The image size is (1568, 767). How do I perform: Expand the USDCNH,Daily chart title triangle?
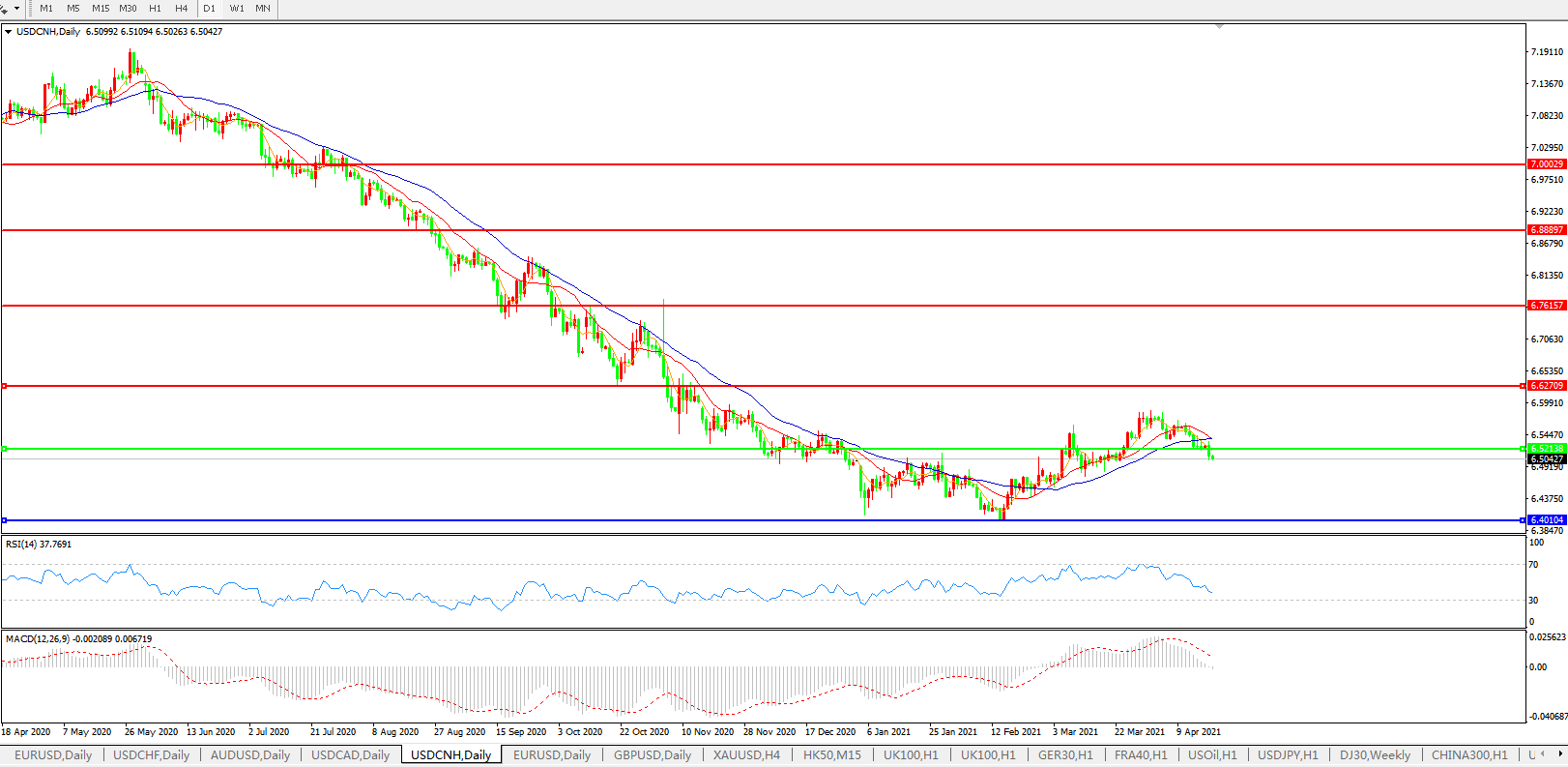(x=9, y=32)
